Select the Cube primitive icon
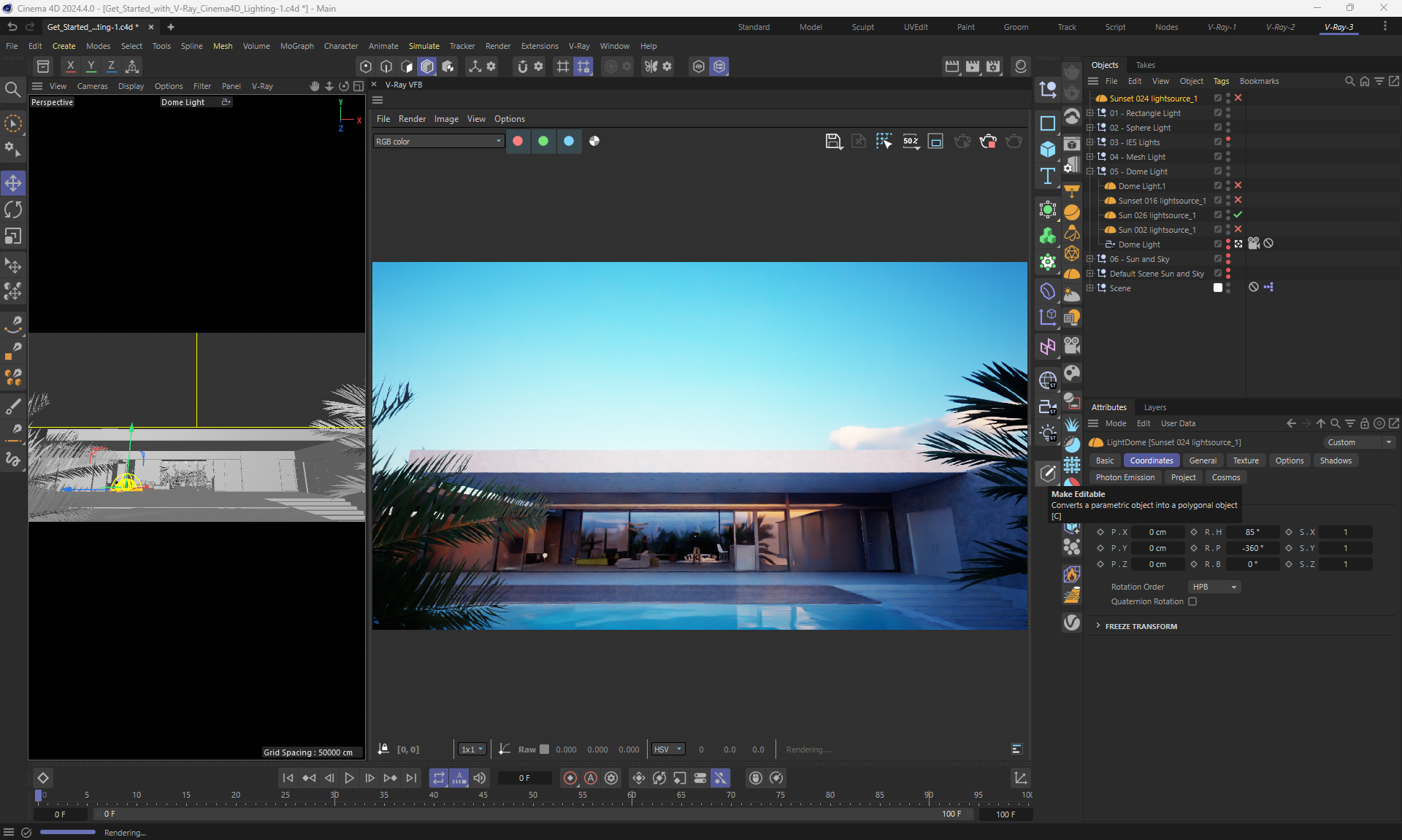The width and height of the screenshot is (1402, 840). pos(1048,149)
